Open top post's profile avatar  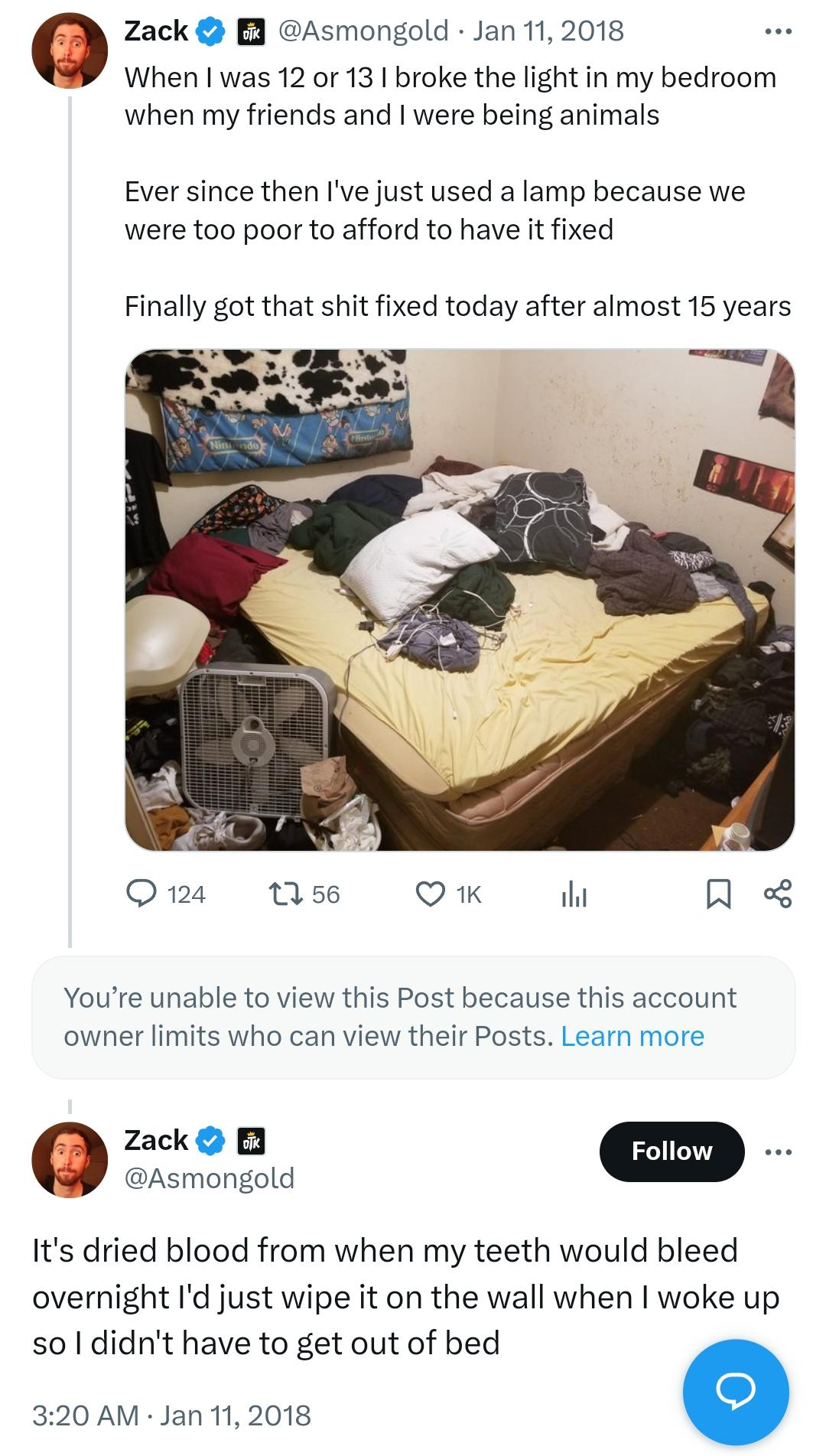coord(69,50)
